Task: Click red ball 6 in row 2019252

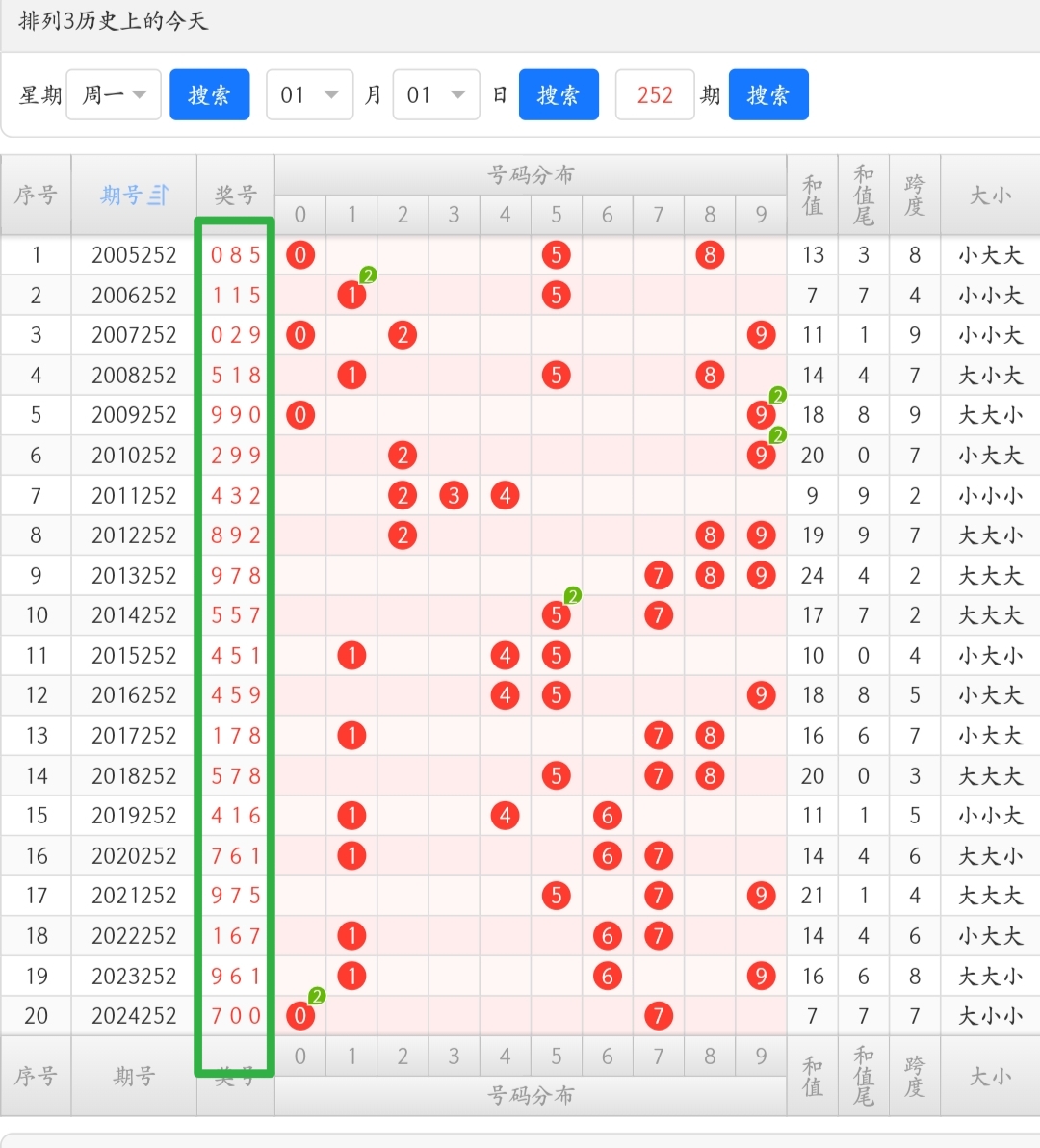Action: (608, 815)
